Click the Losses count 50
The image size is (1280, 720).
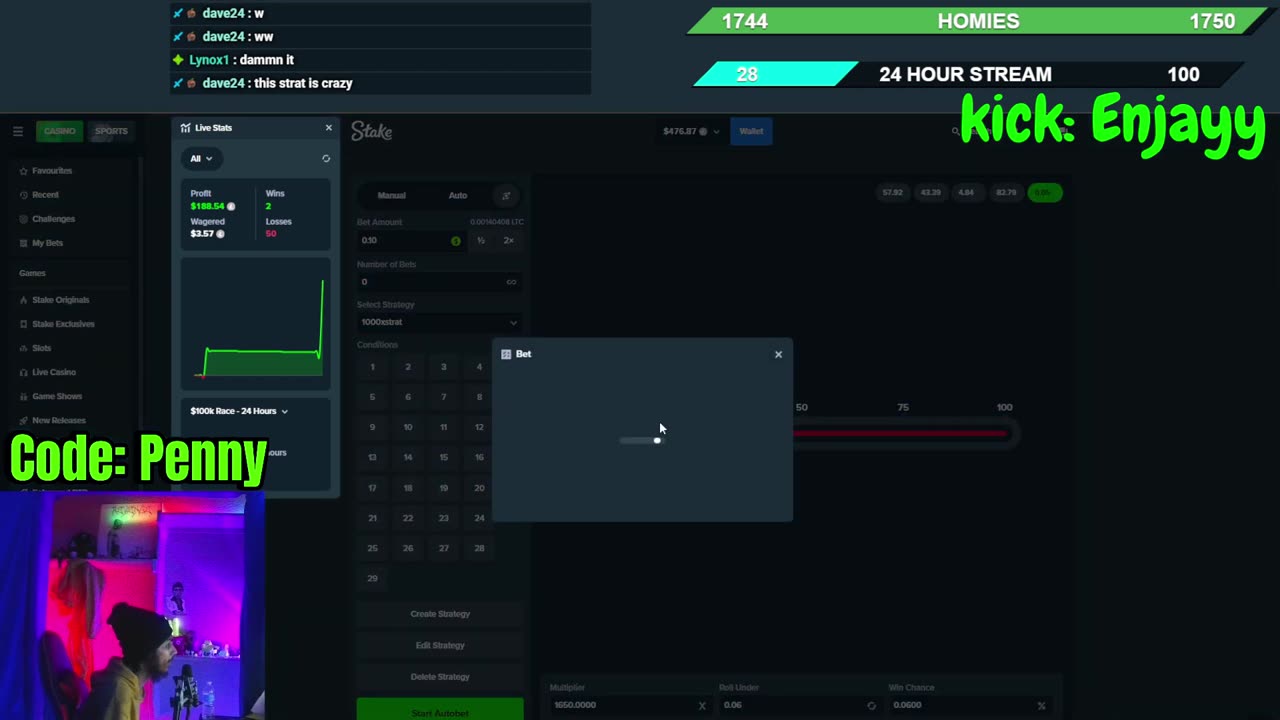(271, 234)
